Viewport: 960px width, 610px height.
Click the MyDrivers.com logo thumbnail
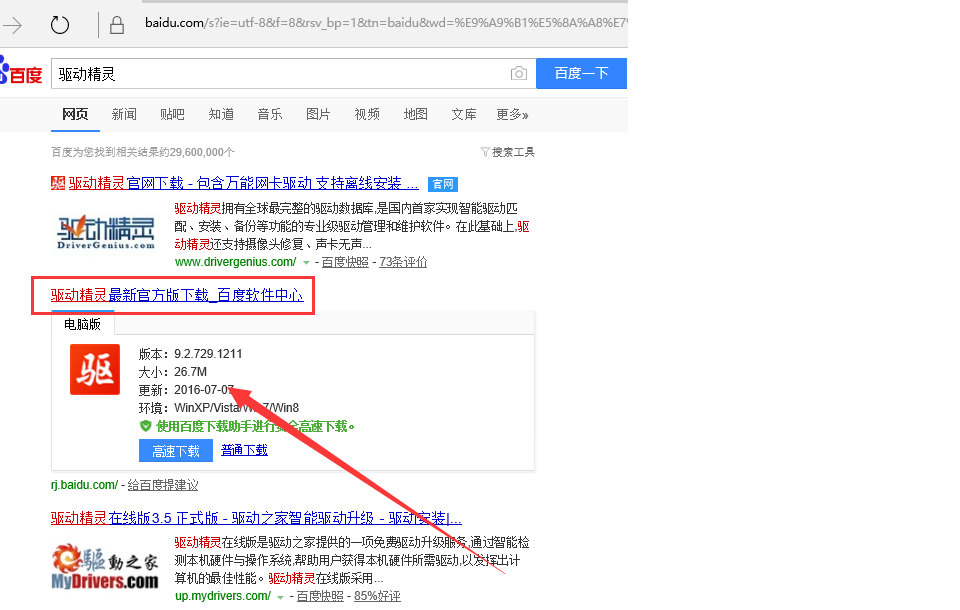coord(105,567)
